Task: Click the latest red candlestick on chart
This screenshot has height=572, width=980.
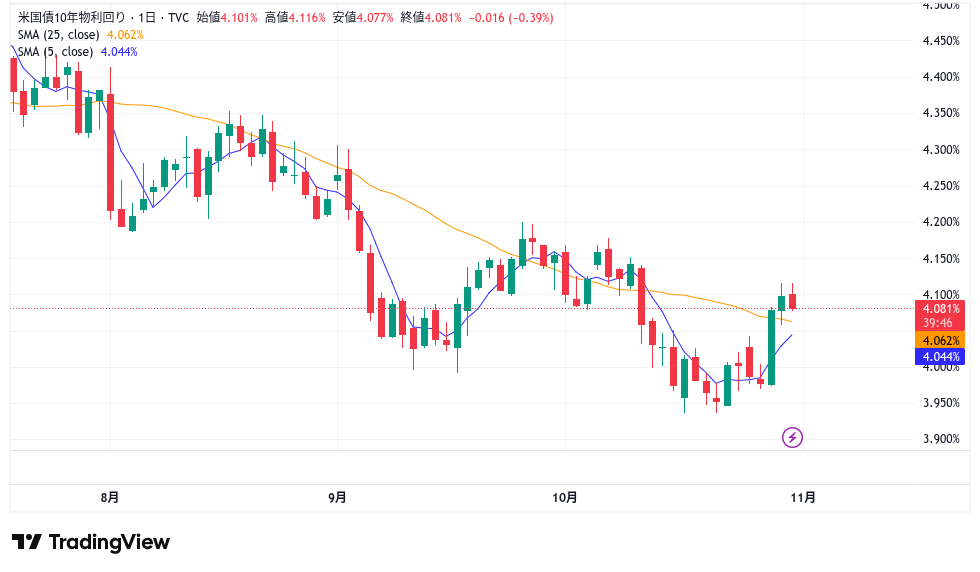Action: [x=793, y=300]
